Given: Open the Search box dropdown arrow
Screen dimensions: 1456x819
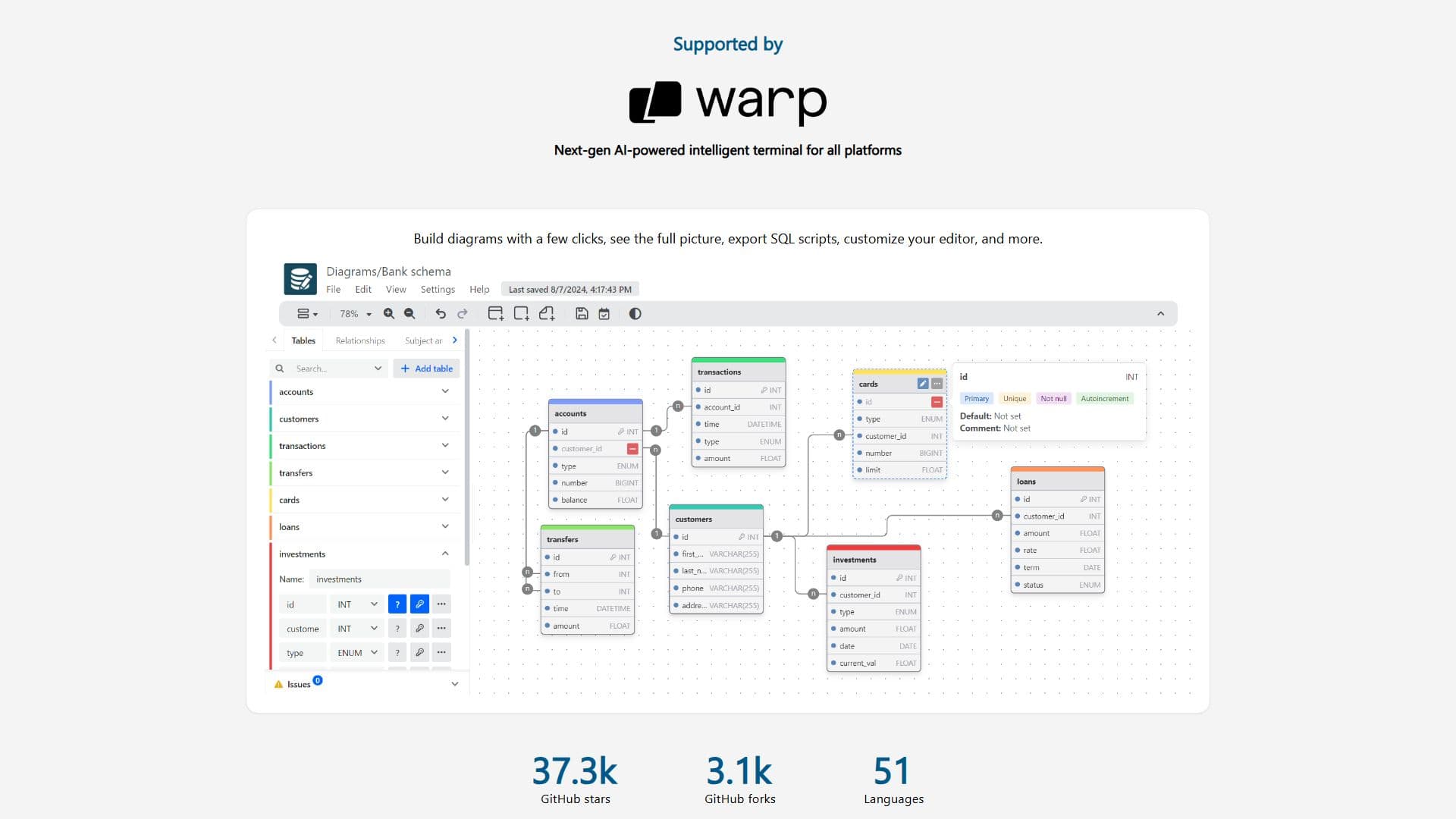Looking at the screenshot, I should 378,369.
